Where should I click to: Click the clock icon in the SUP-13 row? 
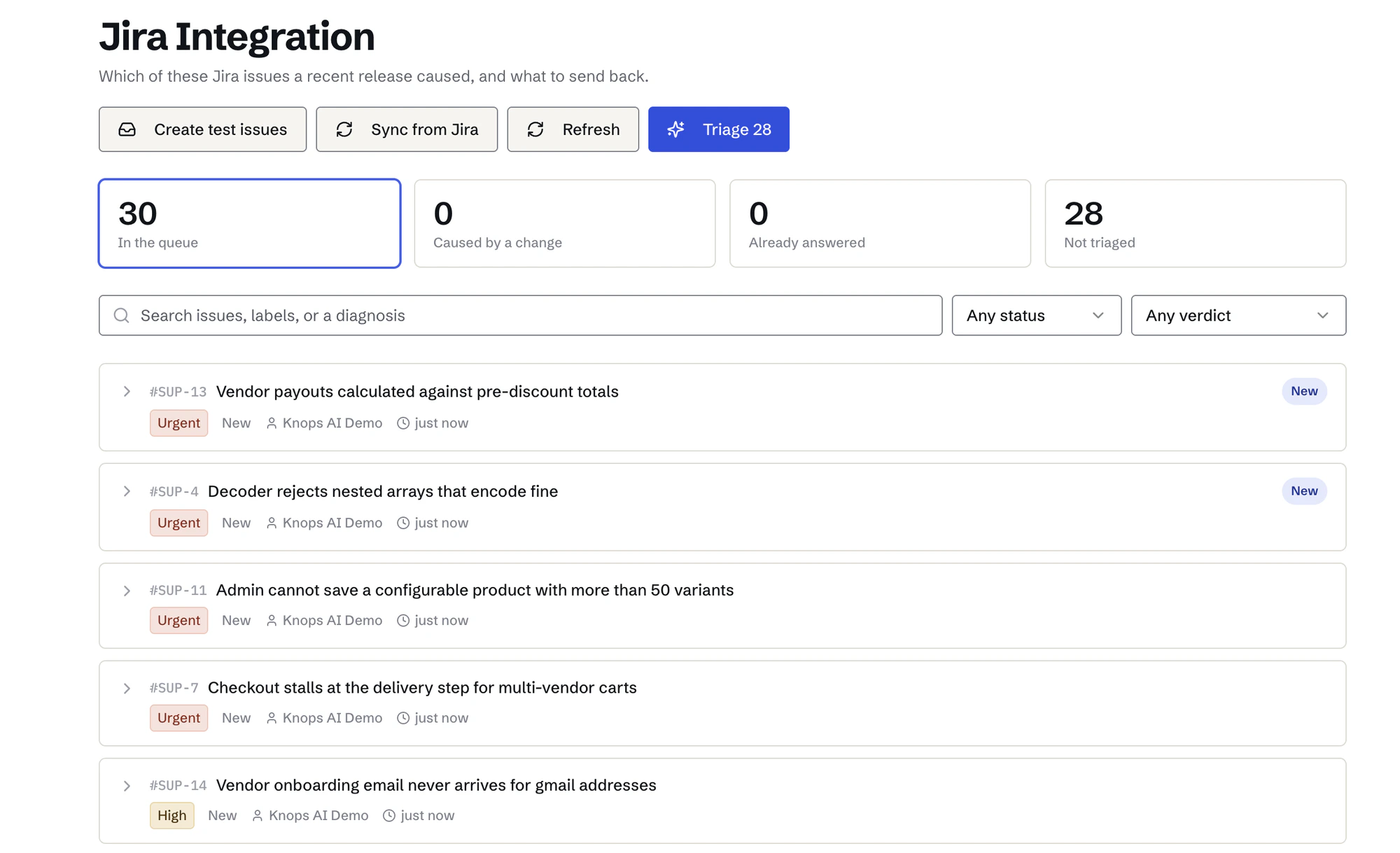pos(403,423)
